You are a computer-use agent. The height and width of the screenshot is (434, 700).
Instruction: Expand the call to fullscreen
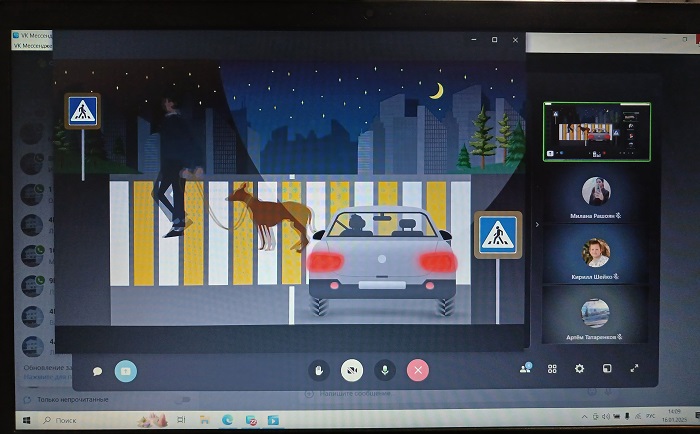pos(634,368)
